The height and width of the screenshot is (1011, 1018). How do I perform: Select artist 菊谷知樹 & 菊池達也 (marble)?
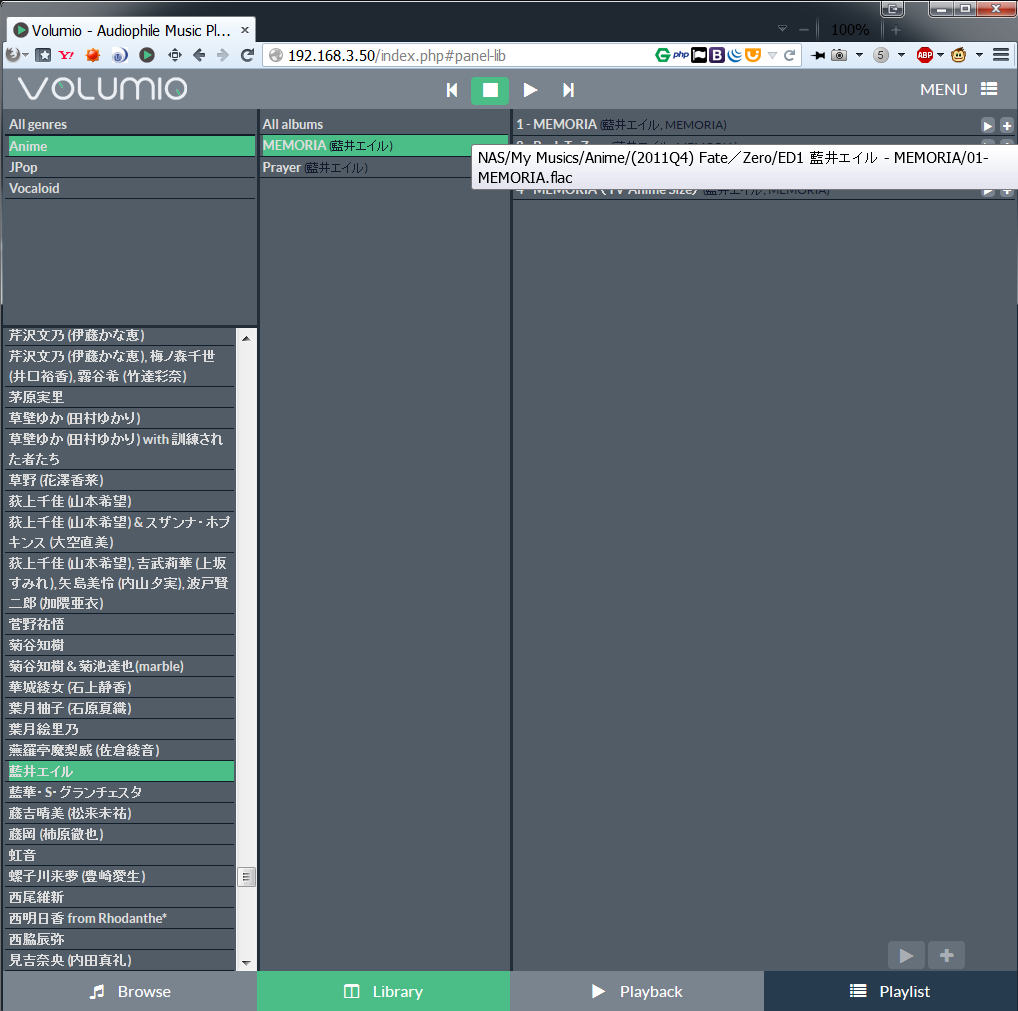tap(120, 666)
